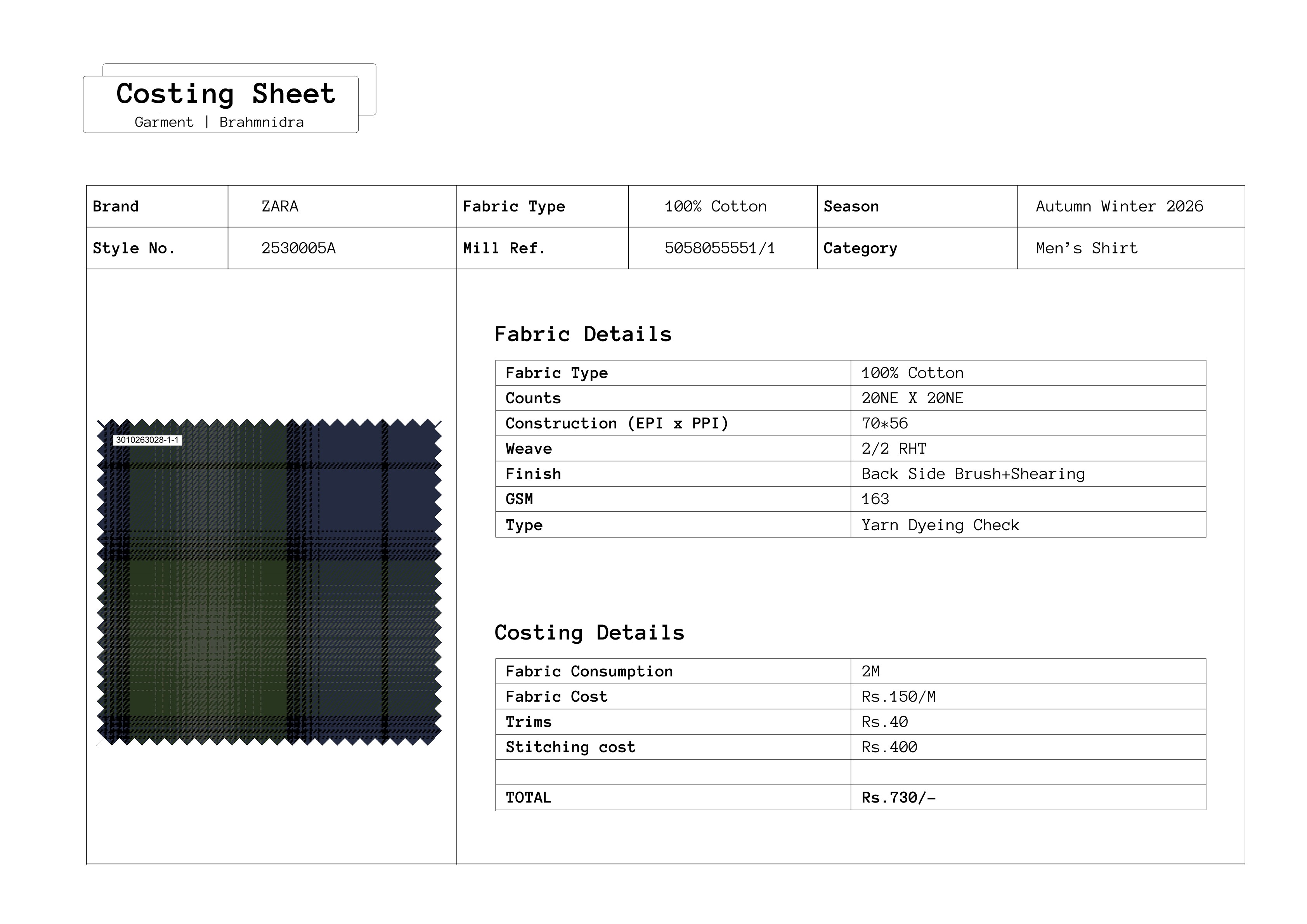1307x924 pixels.
Task: Select the TOTAL amount Rs.730/-
Action: (898, 797)
